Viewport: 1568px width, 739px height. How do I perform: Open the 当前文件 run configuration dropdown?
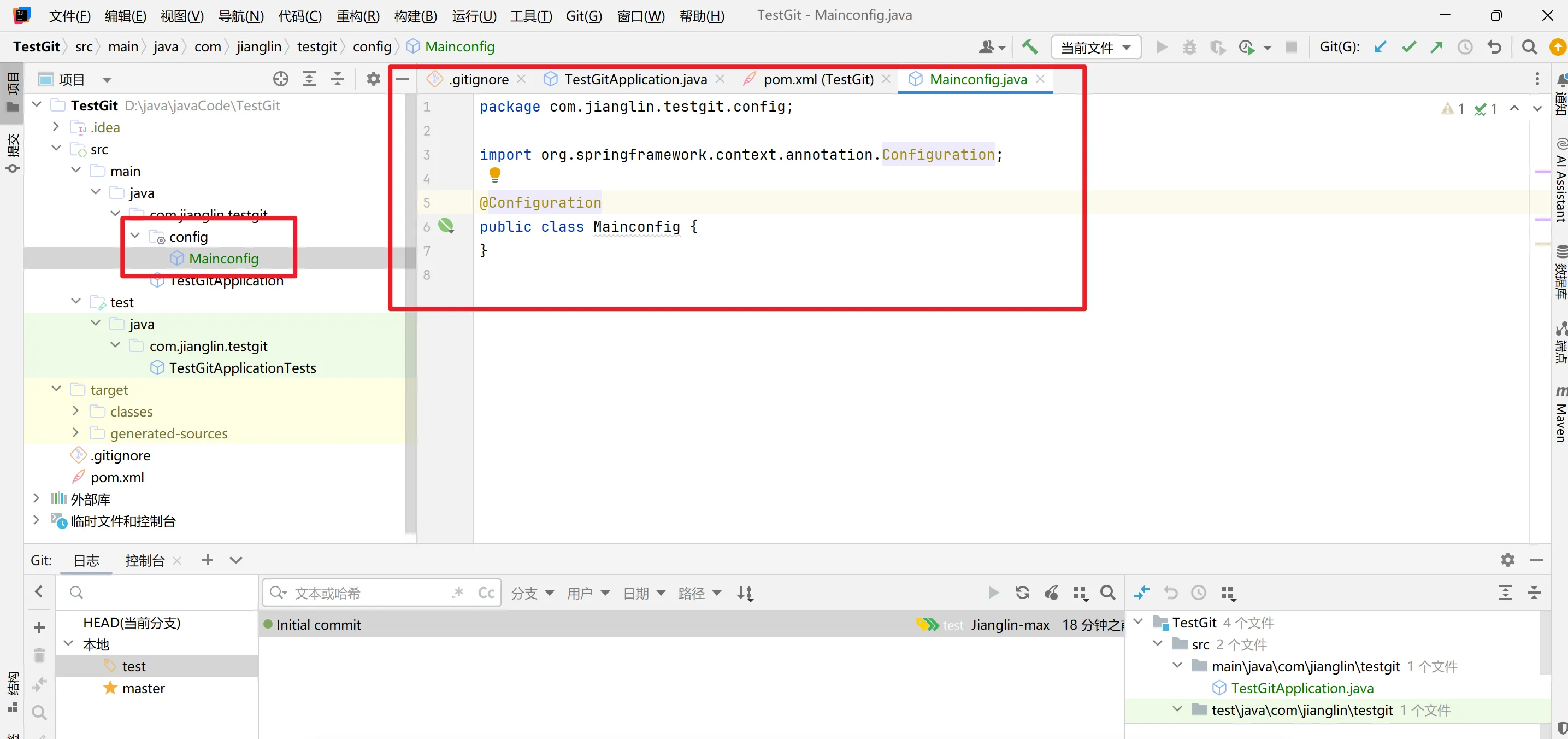[1095, 48]
